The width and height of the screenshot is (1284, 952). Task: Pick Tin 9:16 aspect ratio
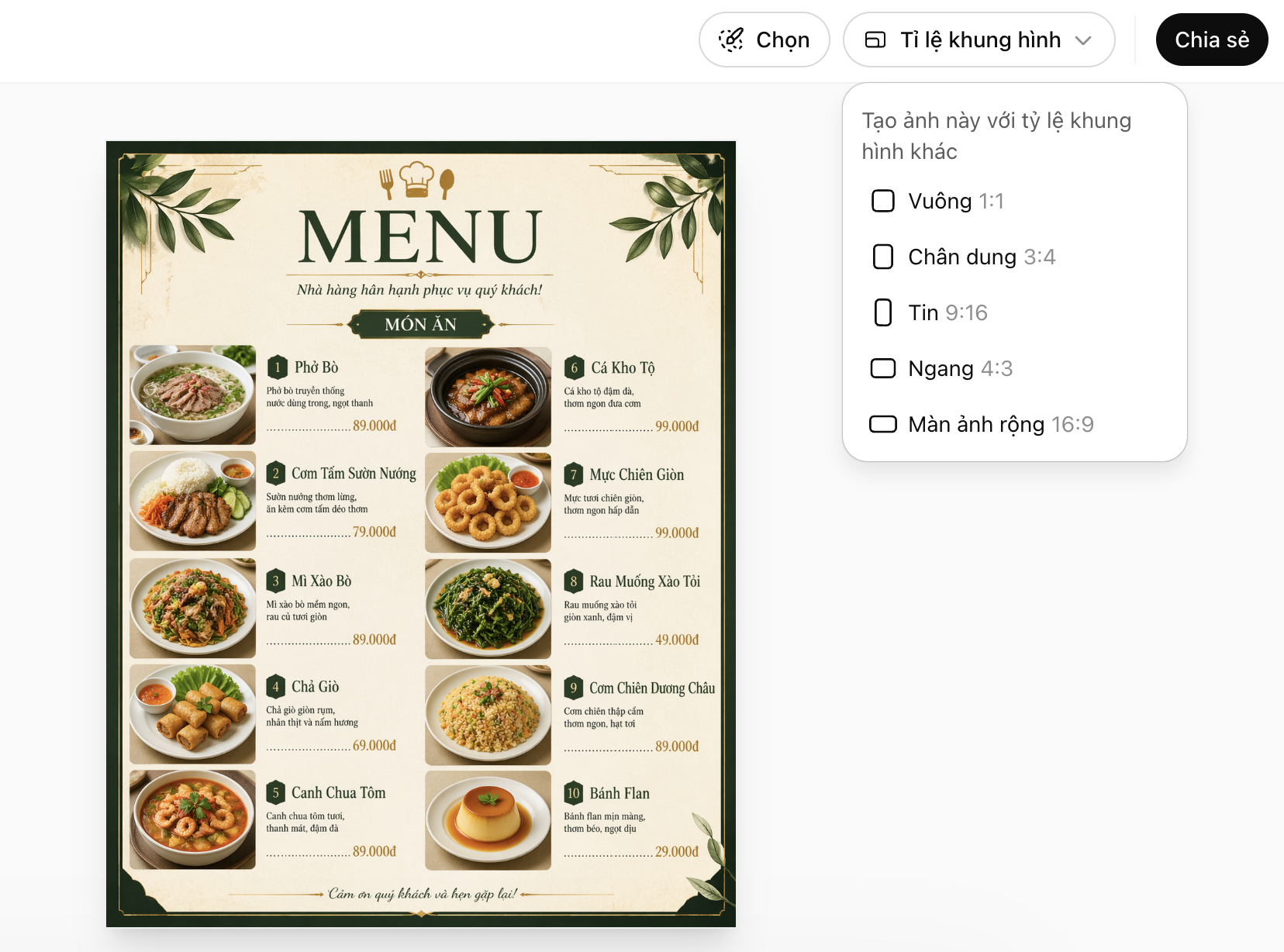tap(947, 312)
